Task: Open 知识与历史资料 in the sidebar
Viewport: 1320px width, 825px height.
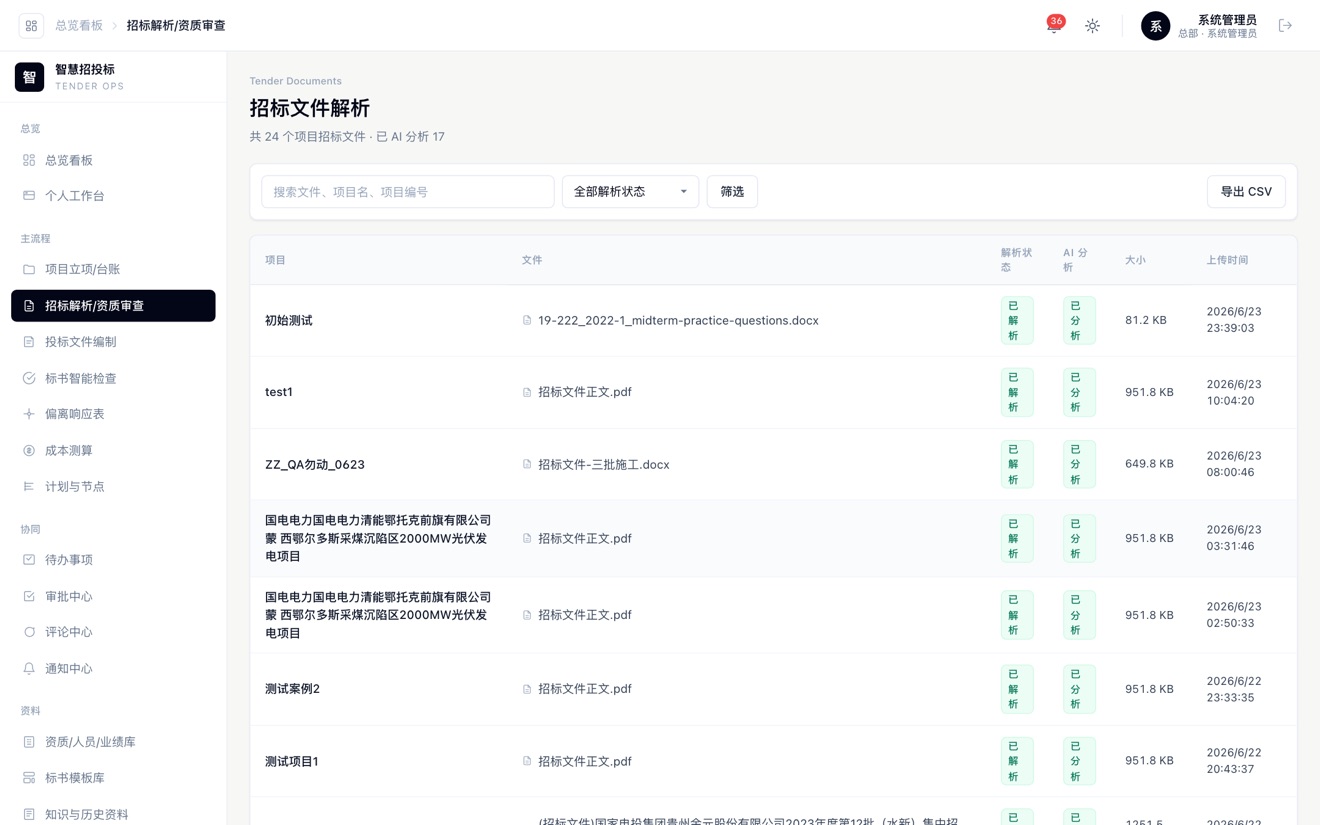Action: coord(113,814)
